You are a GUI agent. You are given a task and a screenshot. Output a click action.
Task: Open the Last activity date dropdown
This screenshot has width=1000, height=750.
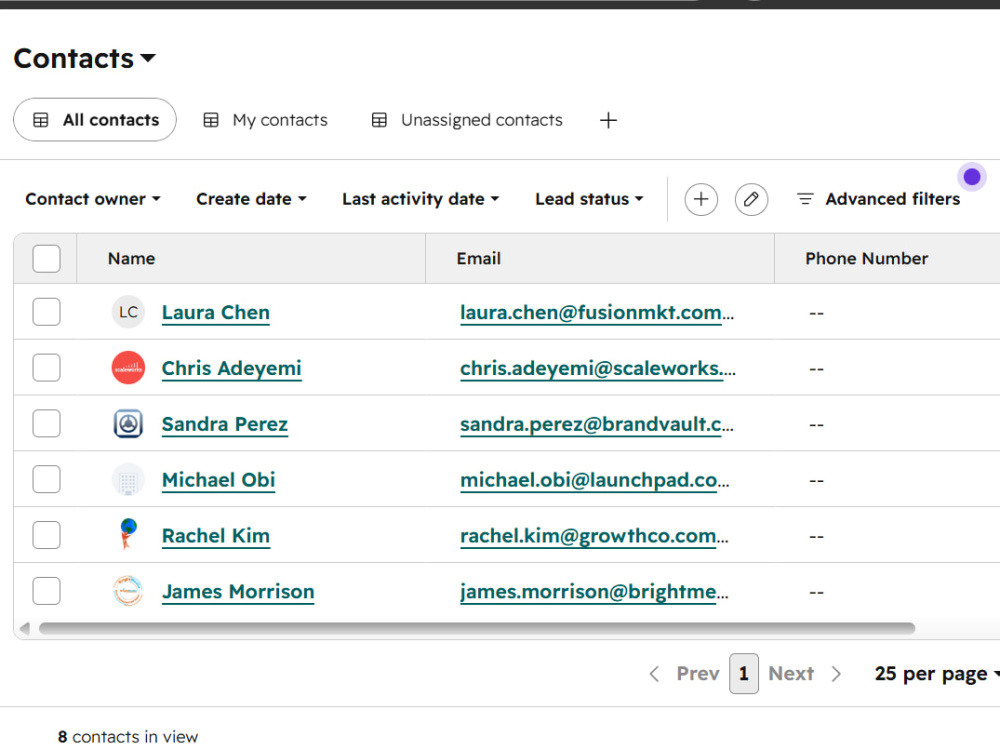(x=420, y=199)
